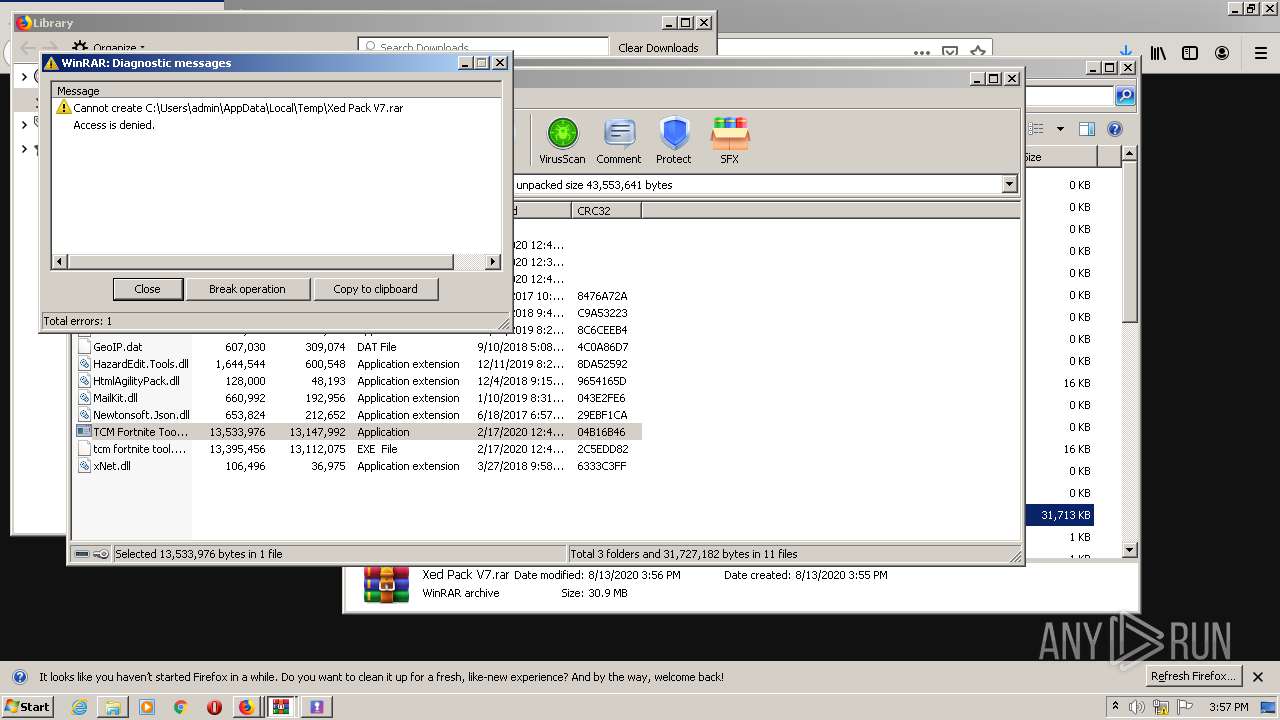1280x720 pixels.
Task: Dismiss the Firefox refresh notification bar
Action: [x=1258, y=677]
